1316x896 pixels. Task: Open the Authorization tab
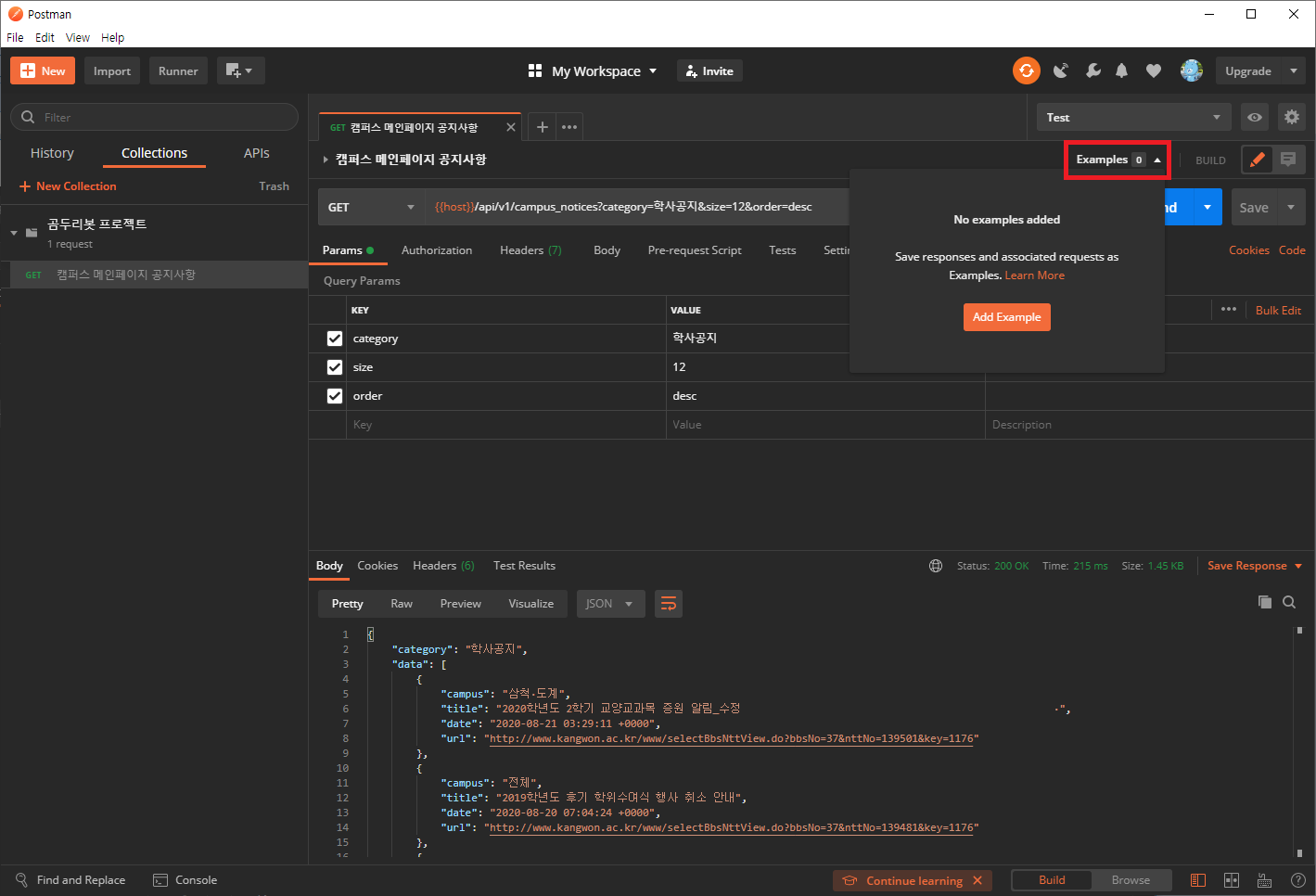[437, 250]
